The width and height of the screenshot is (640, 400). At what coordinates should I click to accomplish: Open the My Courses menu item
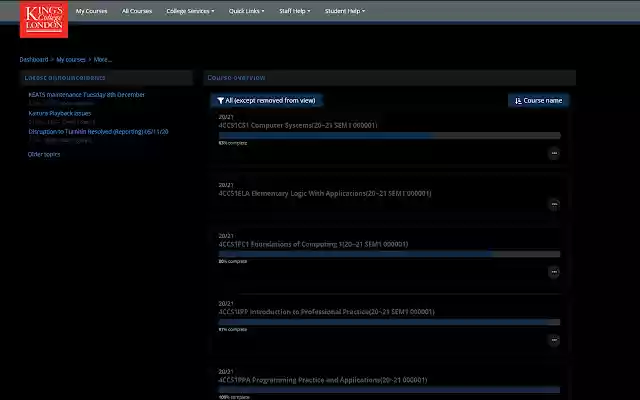[91, 11]
